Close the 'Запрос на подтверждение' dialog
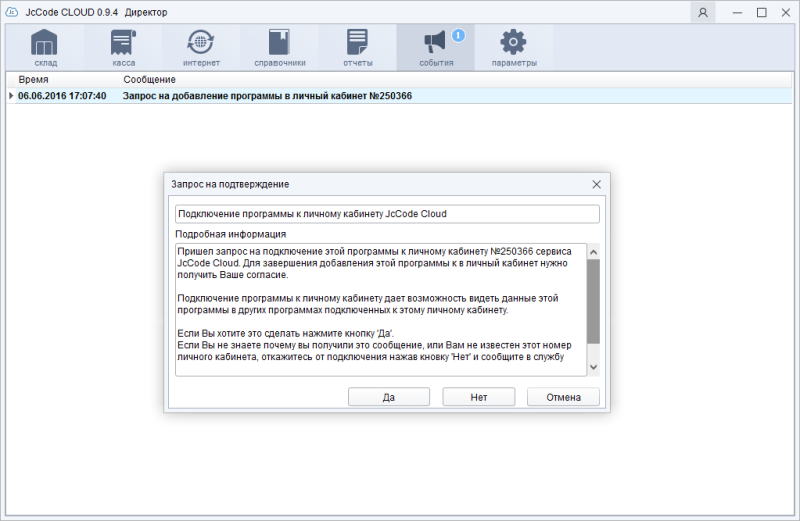The height and width of the screenshot is (521, 800). pyautogui.click(x=596, y=185)
